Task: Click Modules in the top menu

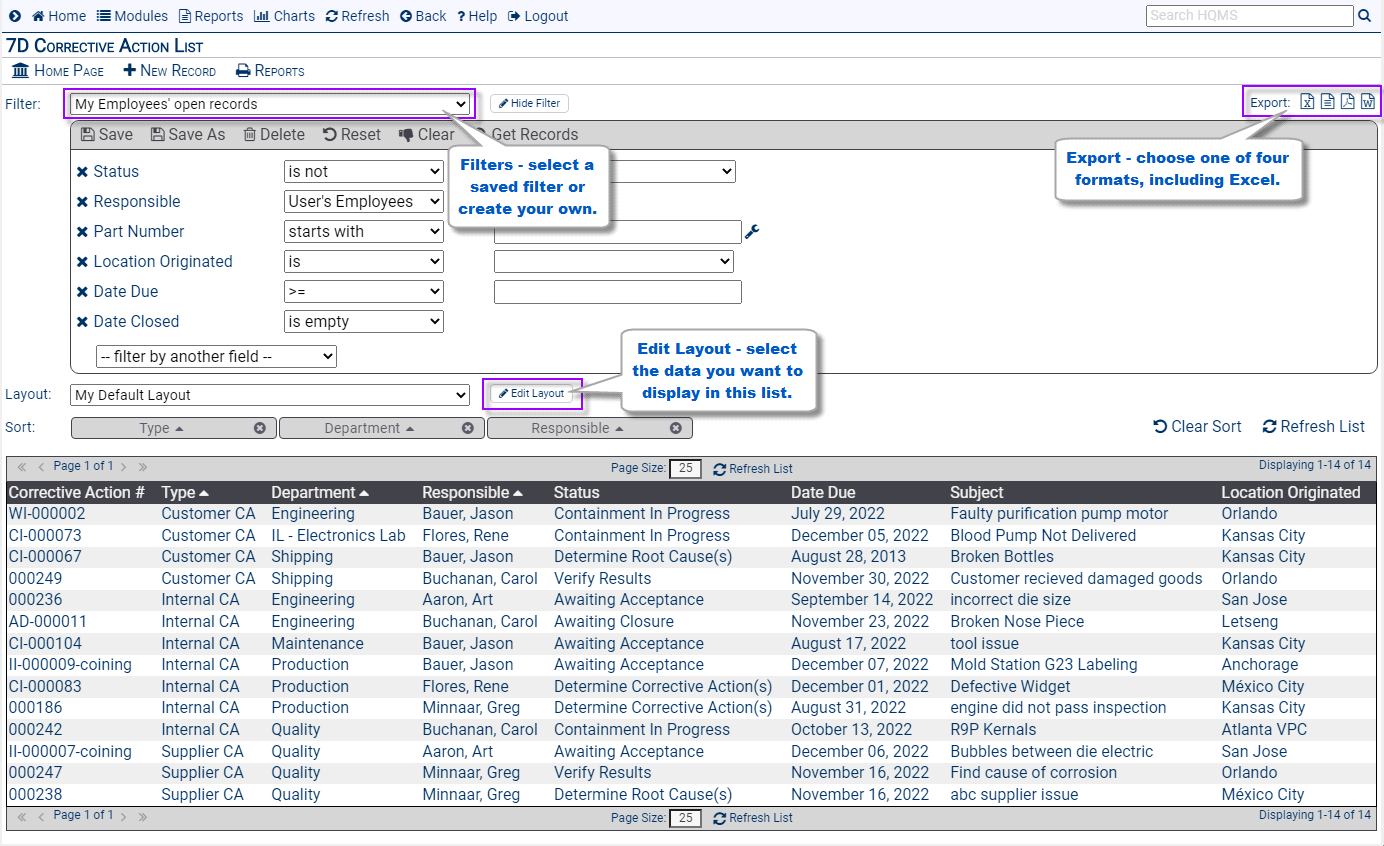Action: tap(132, 15)
